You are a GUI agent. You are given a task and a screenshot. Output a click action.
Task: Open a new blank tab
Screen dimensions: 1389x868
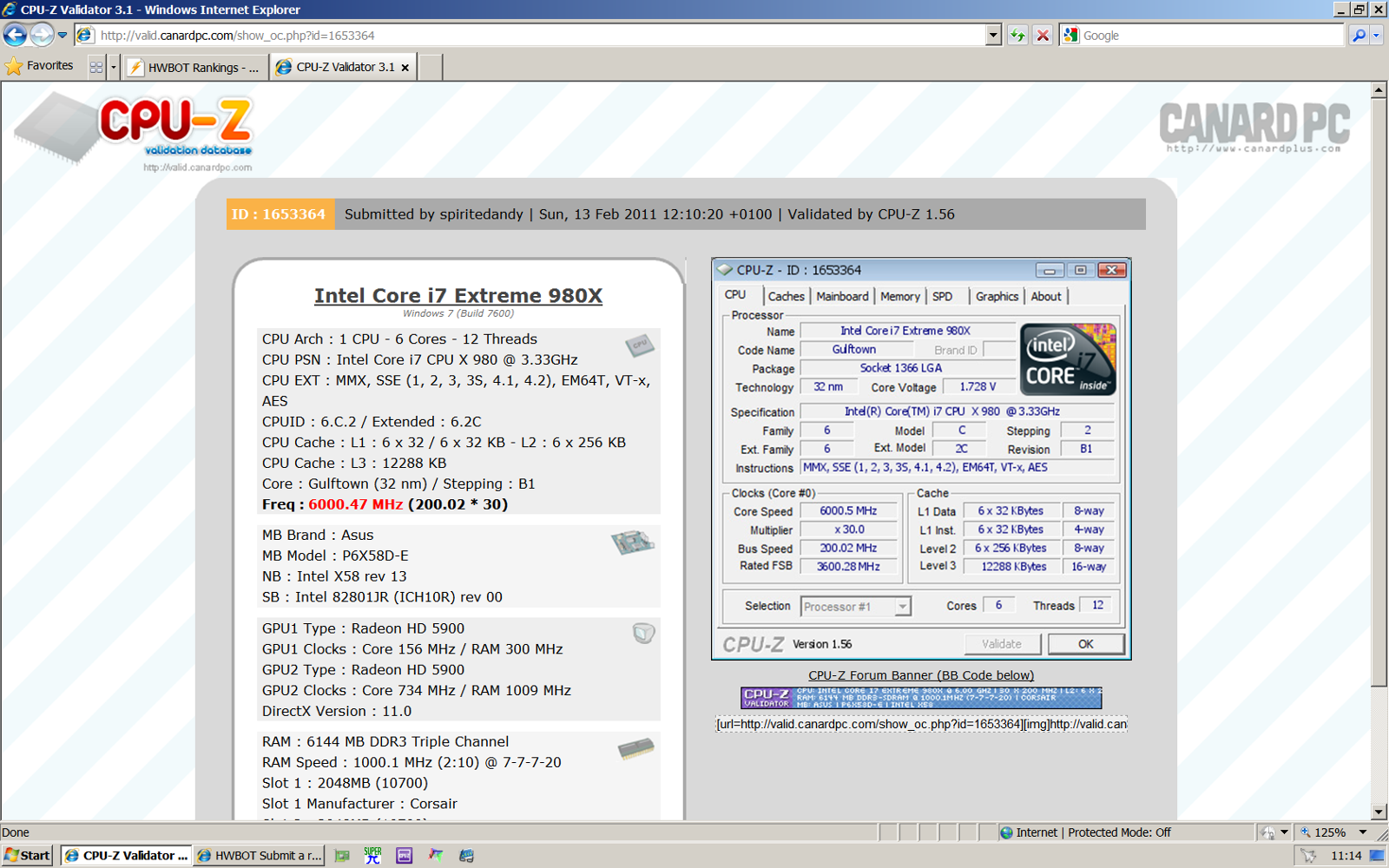click(431, 67)
